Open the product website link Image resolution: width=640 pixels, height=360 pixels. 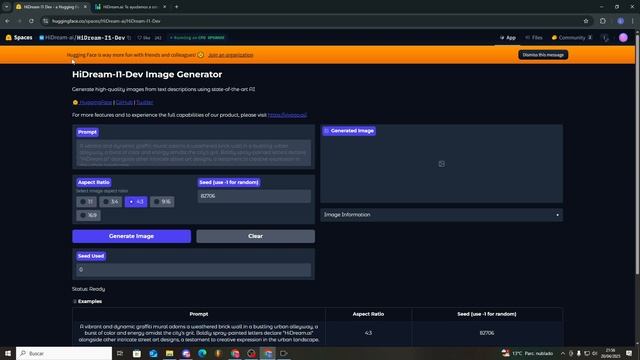coord(287,115)
